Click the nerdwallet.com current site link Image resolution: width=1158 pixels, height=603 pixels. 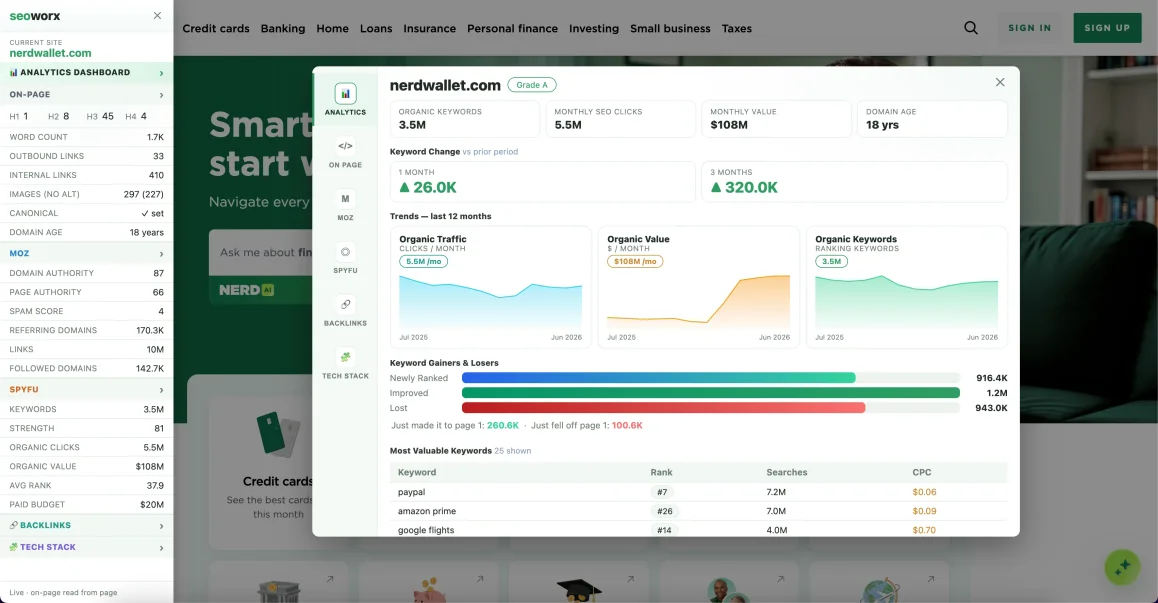pyautogui.click(x=50, y=53)
